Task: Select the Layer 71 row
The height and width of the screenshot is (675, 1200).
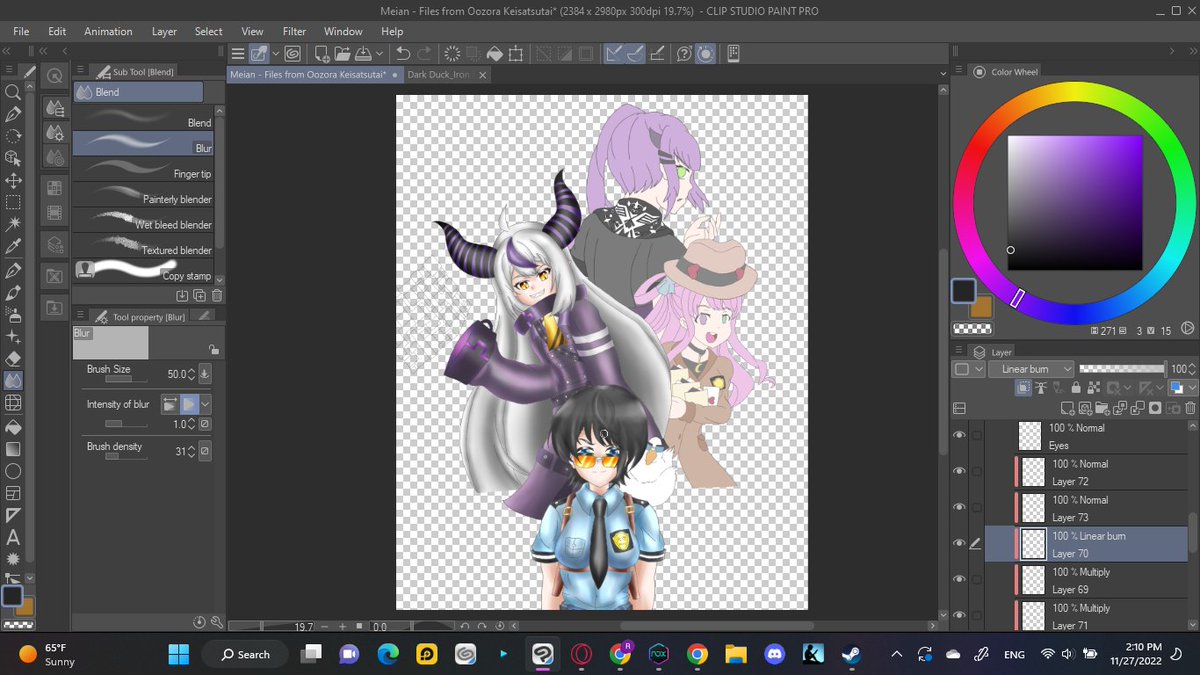Action: 1087,615
